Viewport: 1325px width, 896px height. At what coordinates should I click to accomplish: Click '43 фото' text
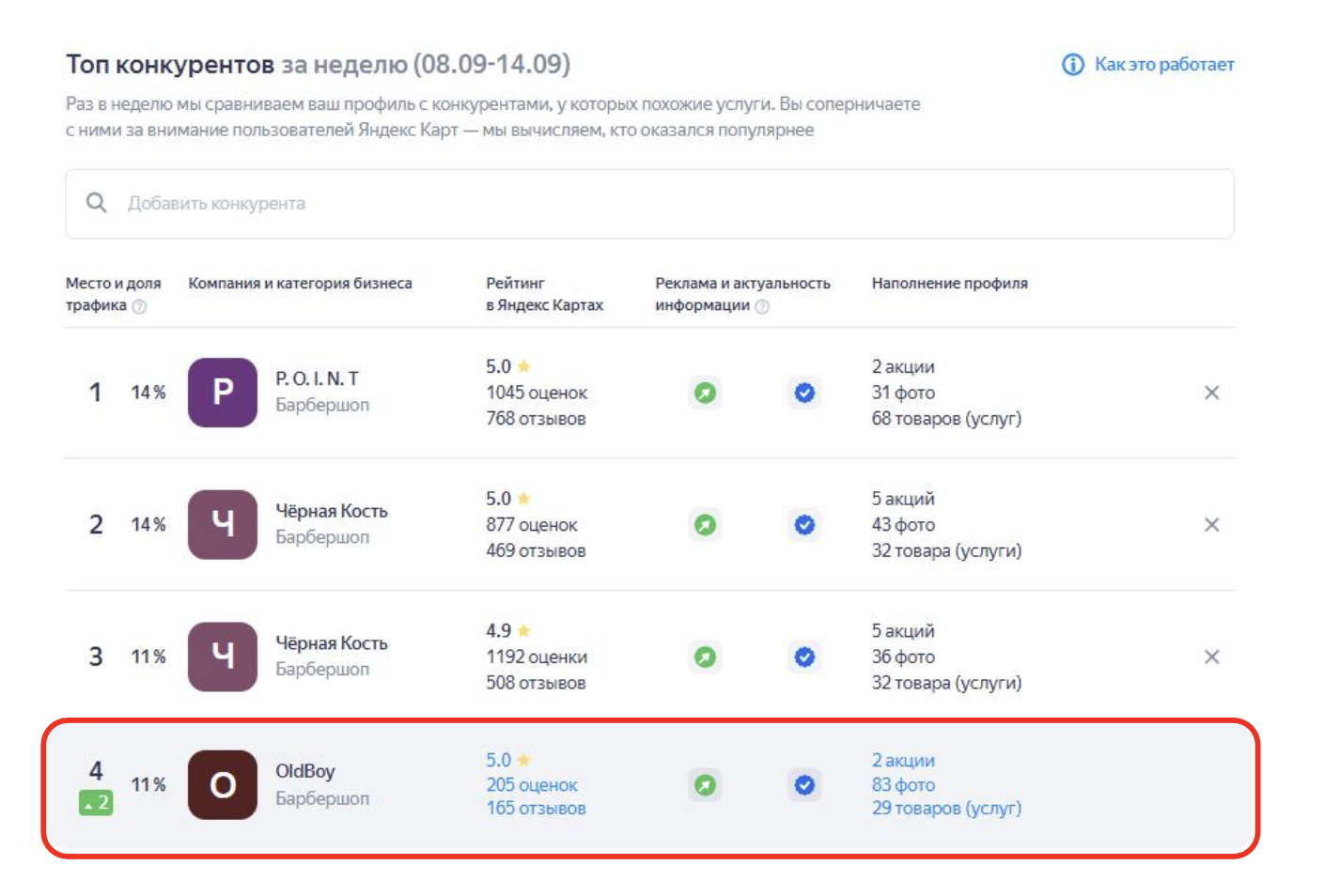[x=903, y=525]
